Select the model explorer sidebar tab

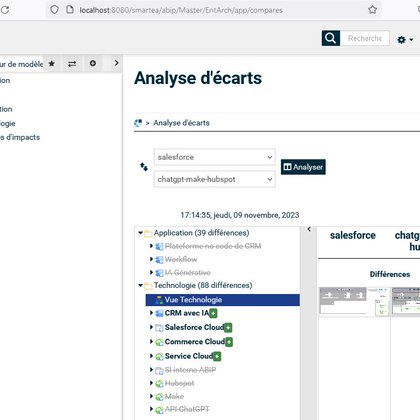coord(22,64)
